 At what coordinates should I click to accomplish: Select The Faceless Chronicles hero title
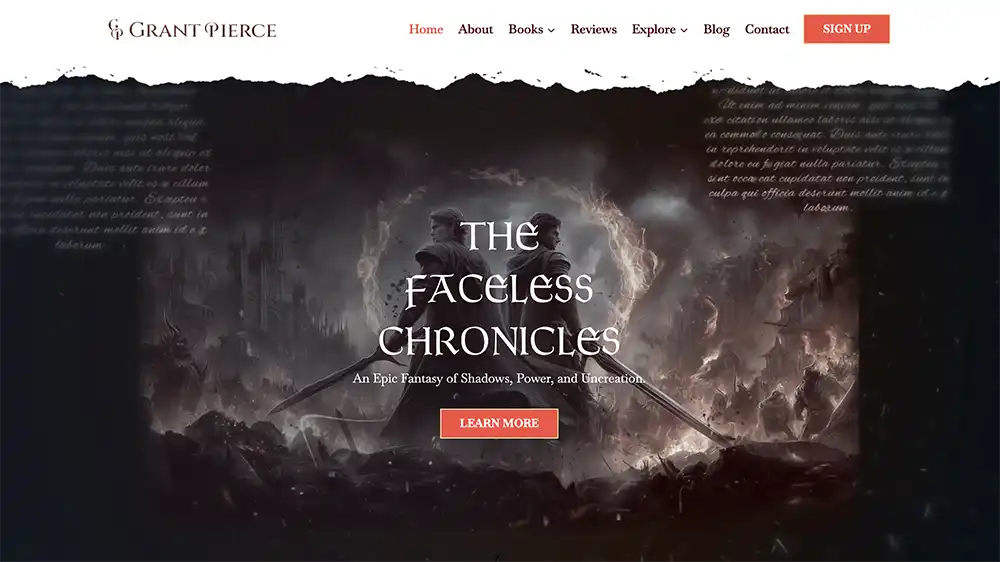pos(499,288)
